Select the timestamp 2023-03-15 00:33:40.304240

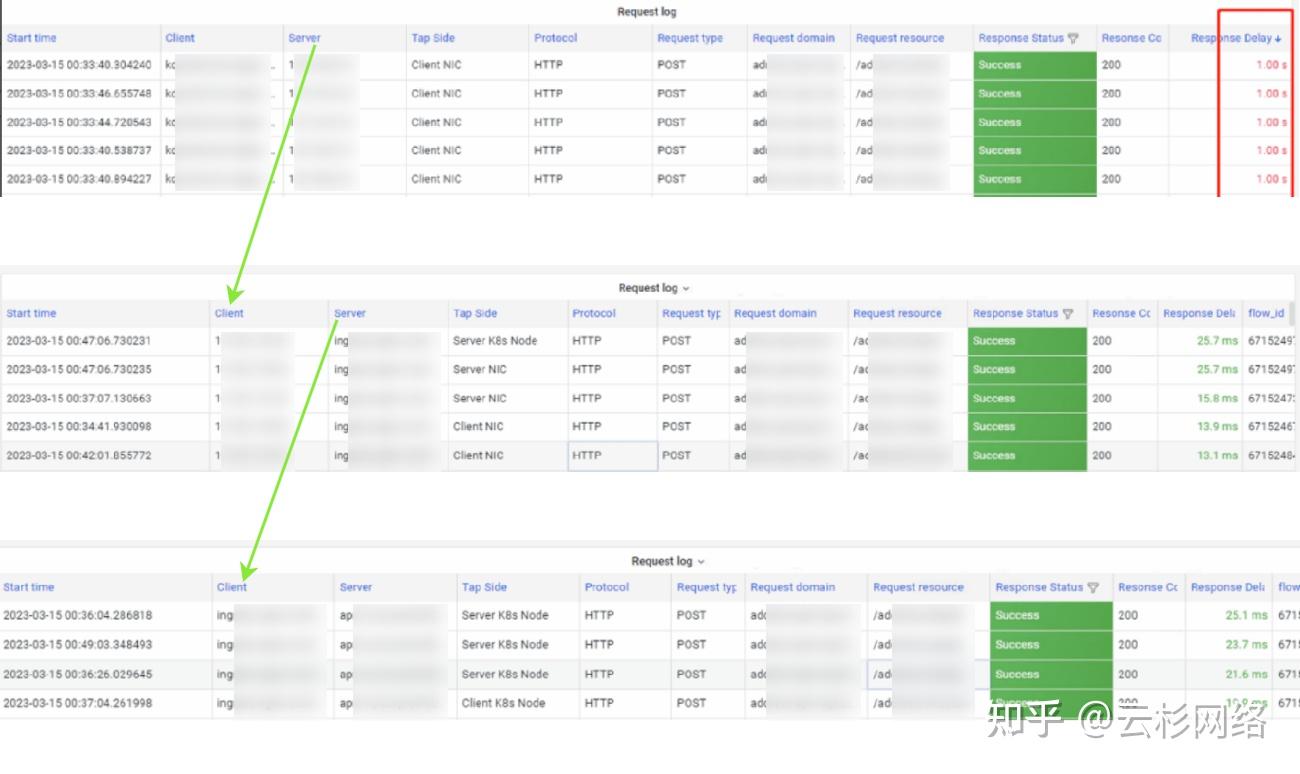[x=79, y=65]
